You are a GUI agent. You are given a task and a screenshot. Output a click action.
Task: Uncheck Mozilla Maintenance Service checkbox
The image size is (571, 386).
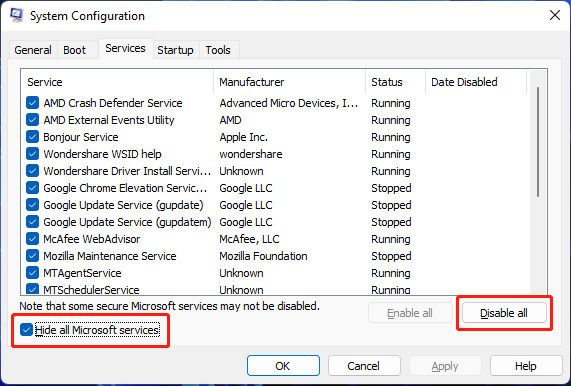pos(32,256)
